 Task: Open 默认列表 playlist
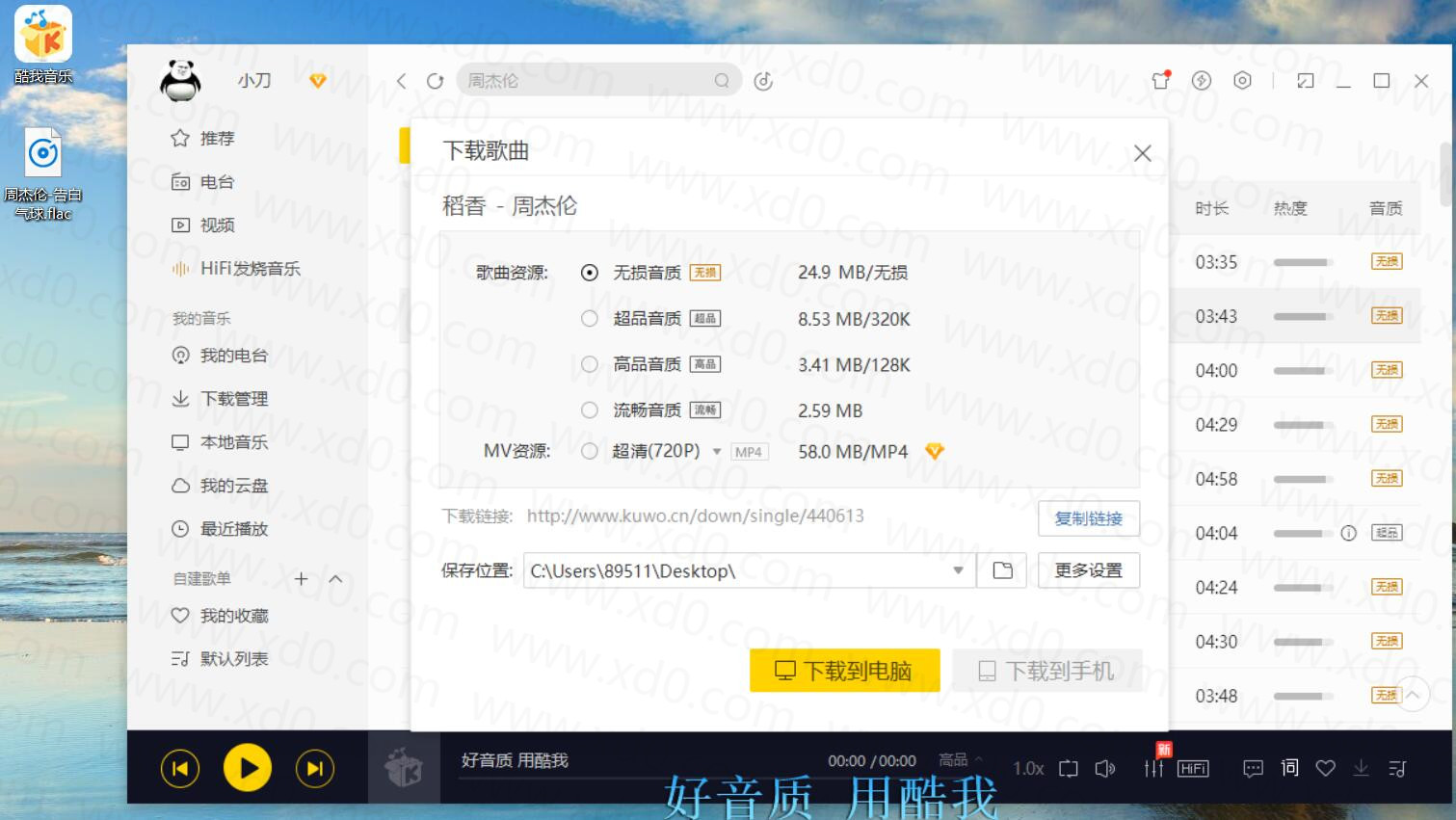click(x=219, y=659)
